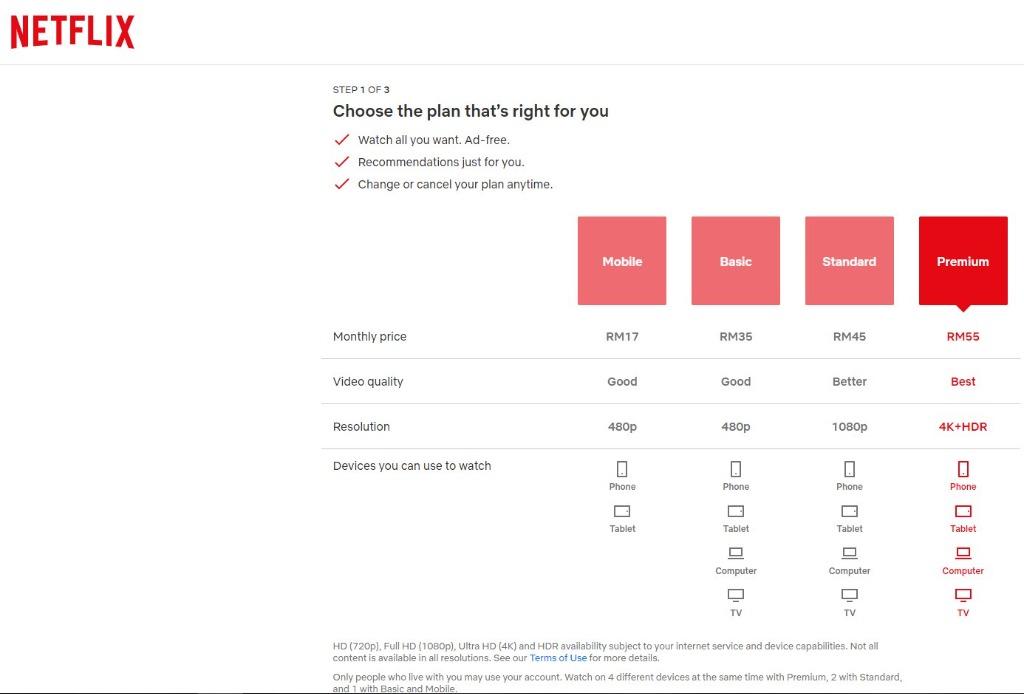Click the 'Recommendations just for you.' text
The width and height of the screenshot is (1024, 694).
(441, 162)
